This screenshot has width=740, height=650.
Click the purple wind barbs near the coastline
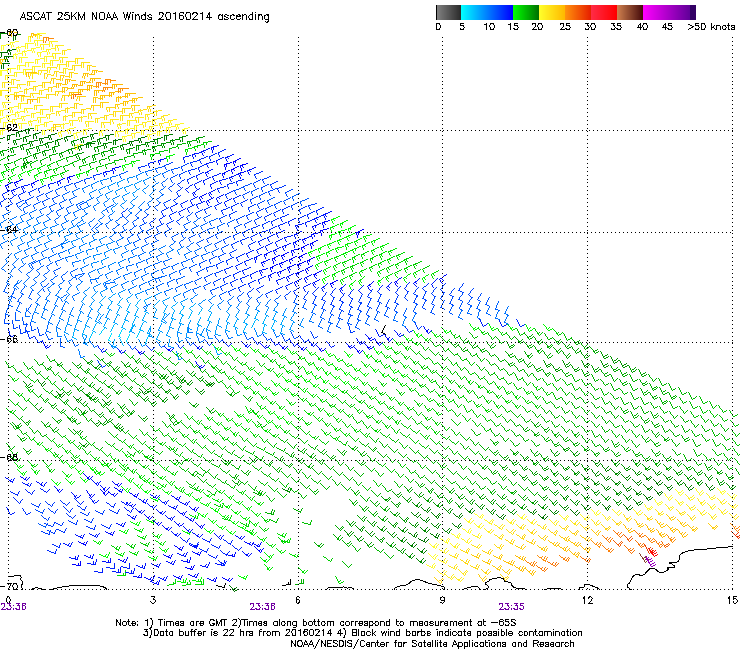pos(650,561)
